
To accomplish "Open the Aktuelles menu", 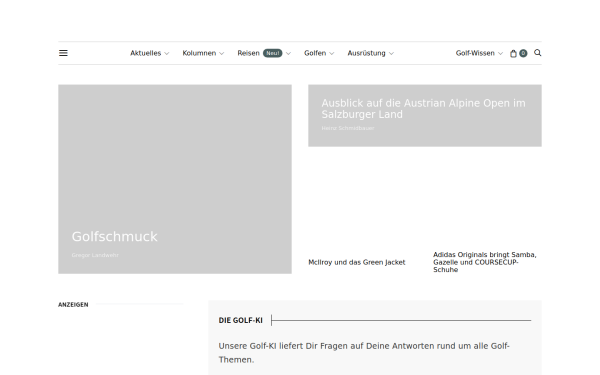I will [145, 53].
